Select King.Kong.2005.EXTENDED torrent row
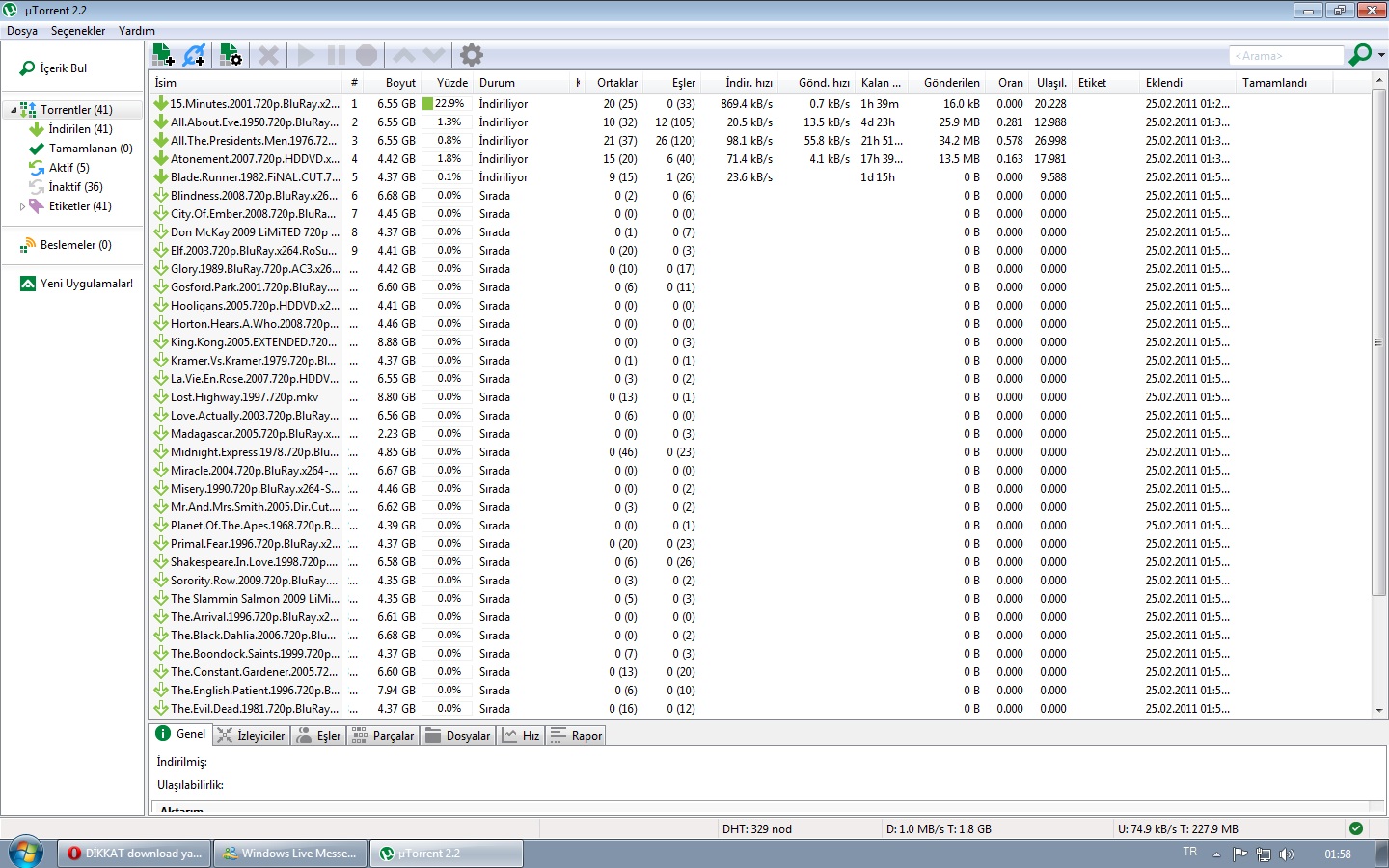 [x=760, y=342]
